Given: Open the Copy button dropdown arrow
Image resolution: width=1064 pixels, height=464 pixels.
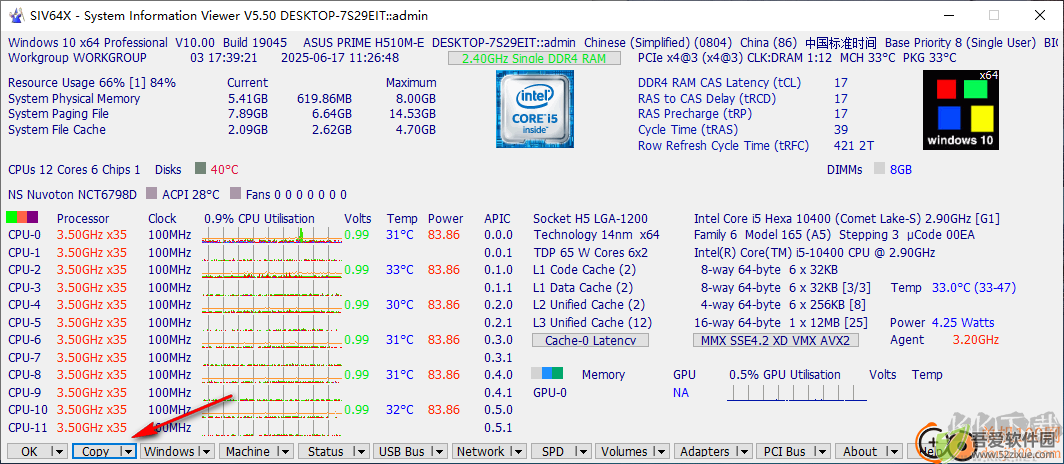Looking at the screenshot, I should 127,451.
